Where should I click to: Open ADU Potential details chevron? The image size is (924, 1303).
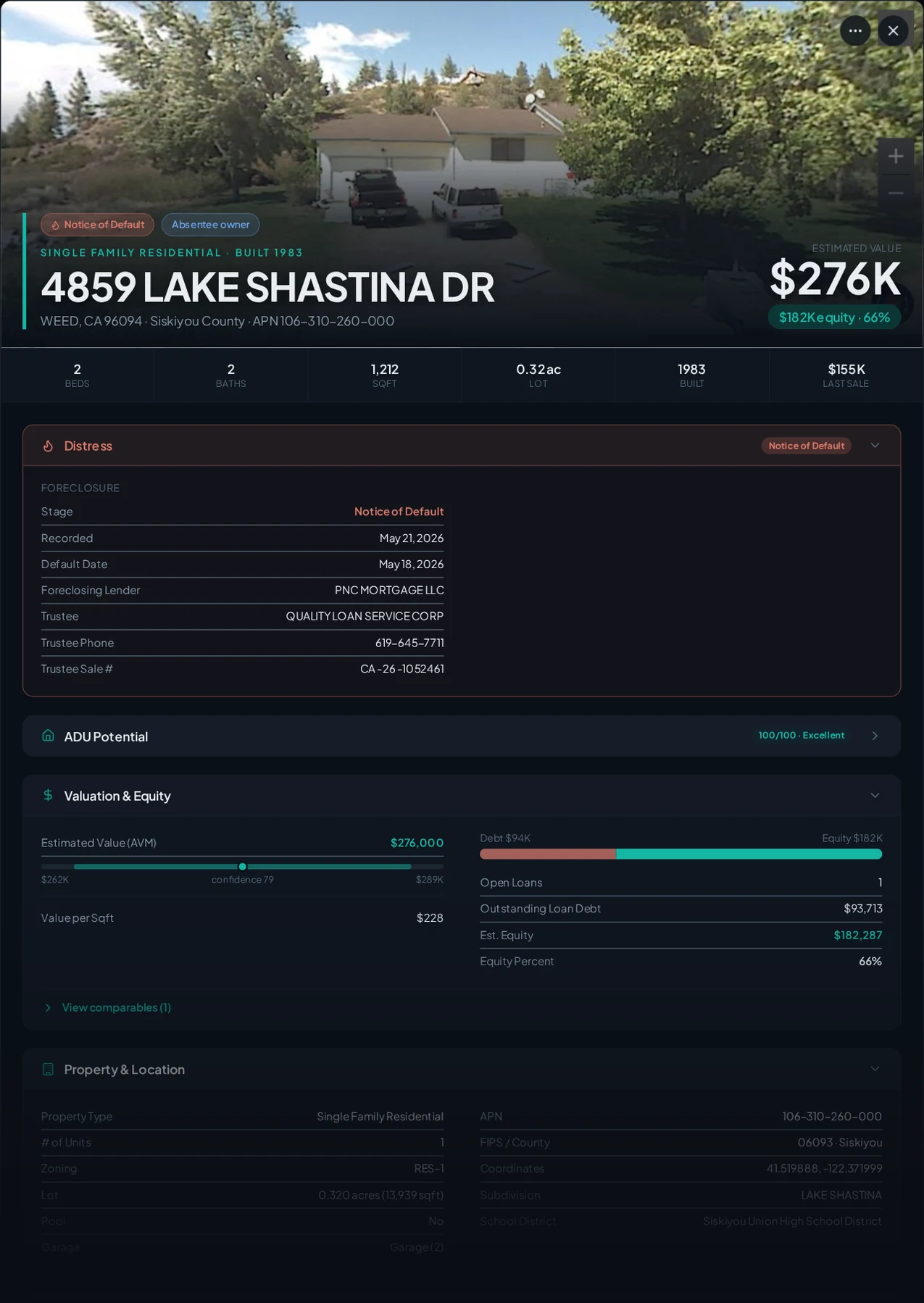pos(875,736)
